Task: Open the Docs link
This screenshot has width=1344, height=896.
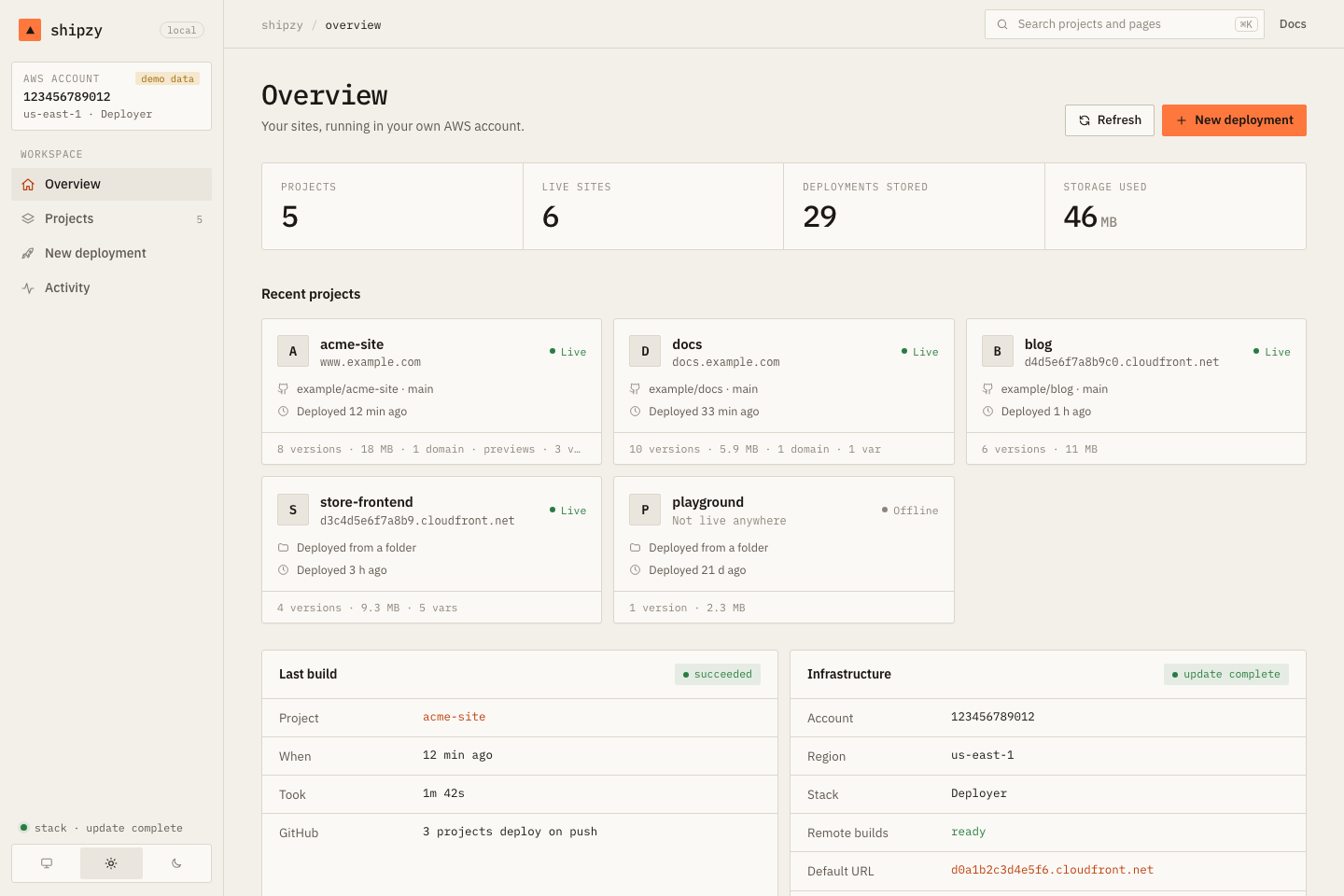Action: click(1293, 24)
